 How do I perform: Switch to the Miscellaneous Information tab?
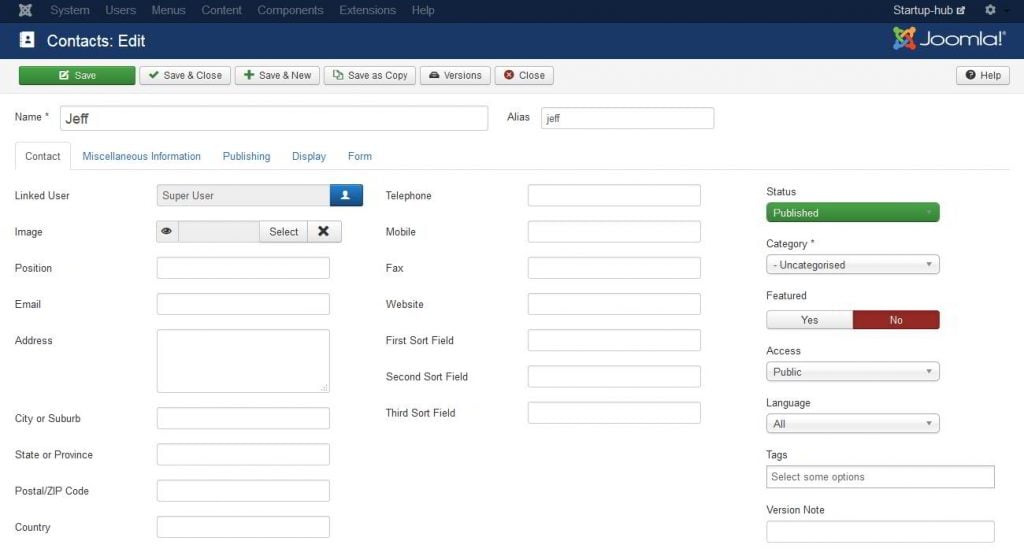pos(141,157)
